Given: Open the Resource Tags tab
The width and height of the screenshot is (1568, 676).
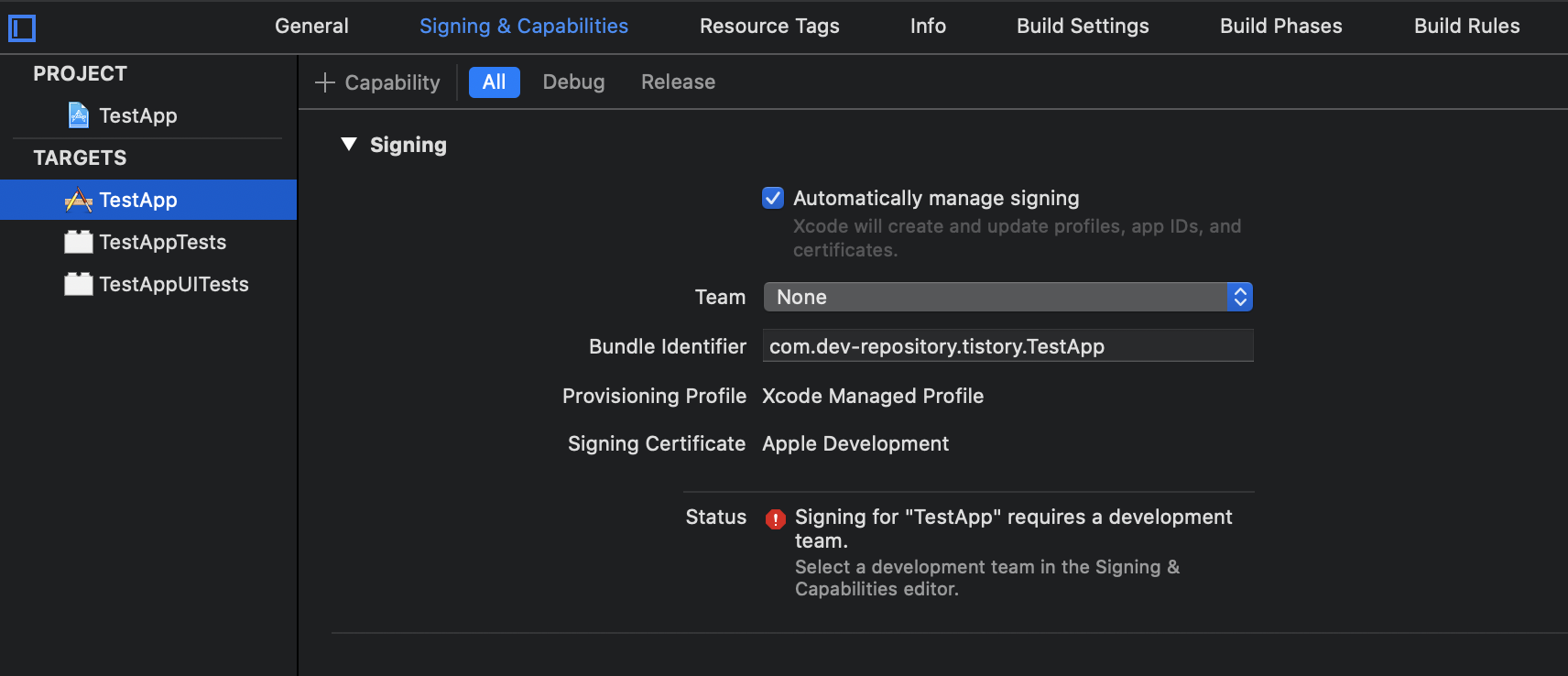Looking at the screenshot, I should point(769,26).
